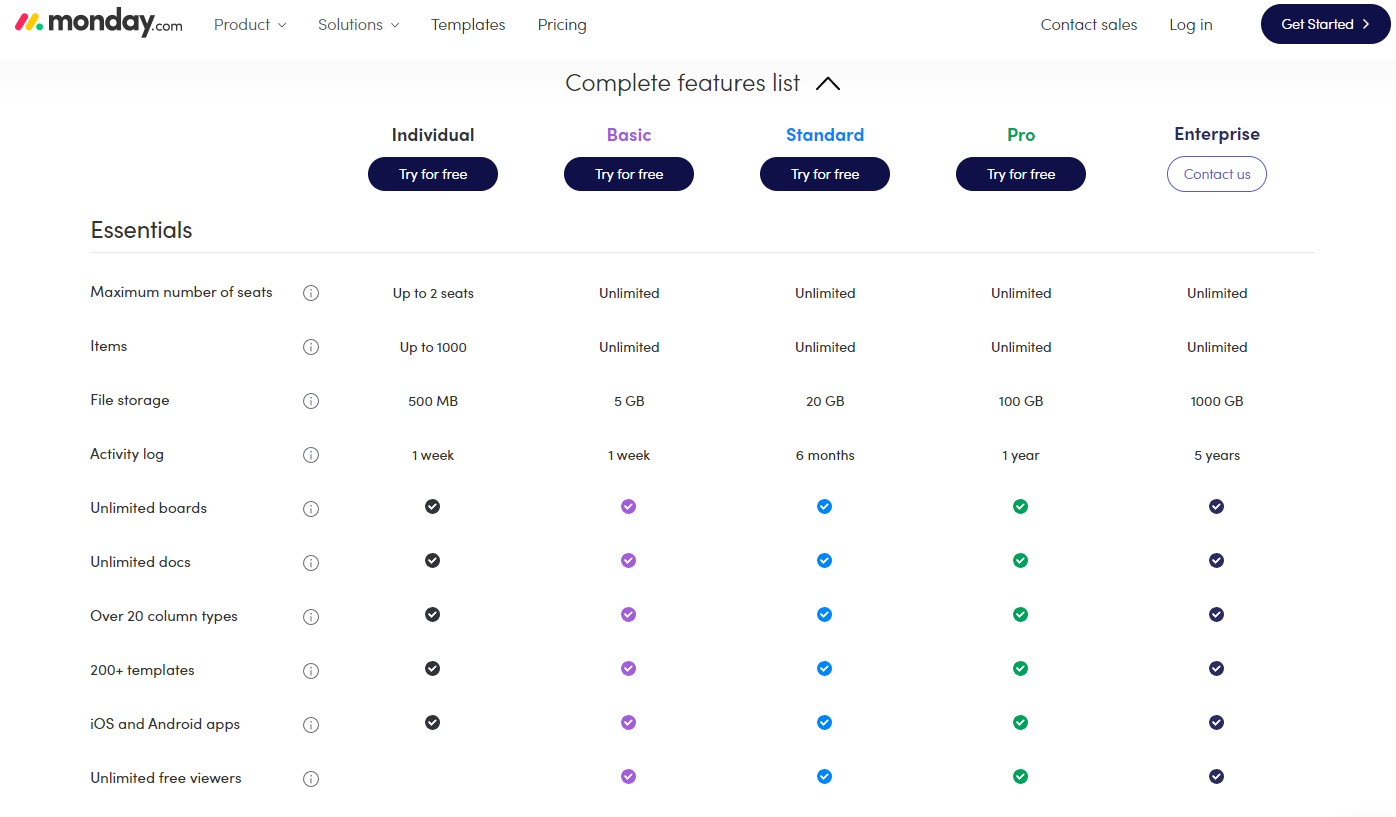1396x817 pixels.
Task: Select the Individual plan heading
Action: 433,135
